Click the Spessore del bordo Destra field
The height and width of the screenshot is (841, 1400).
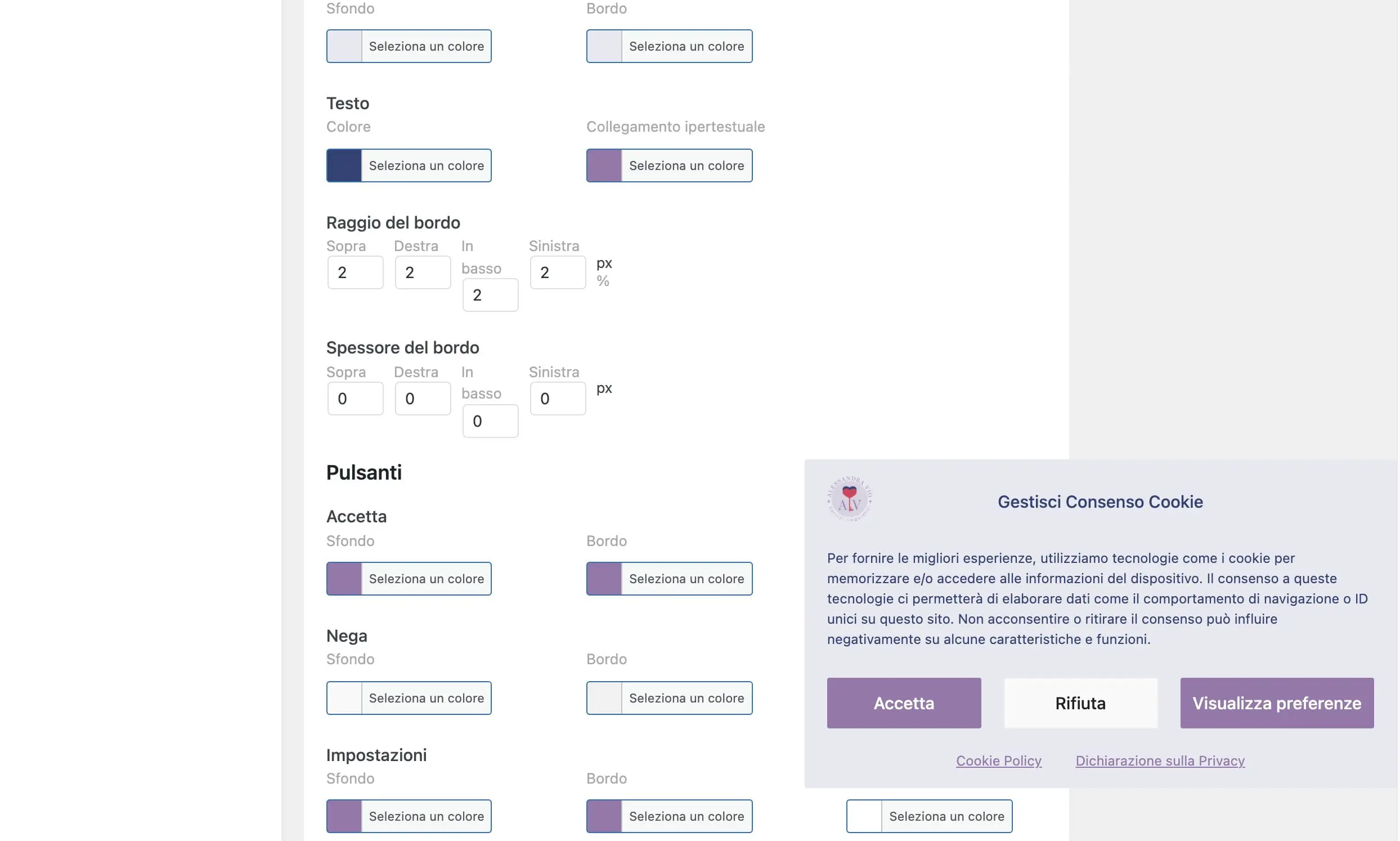(x=423, y=399)
